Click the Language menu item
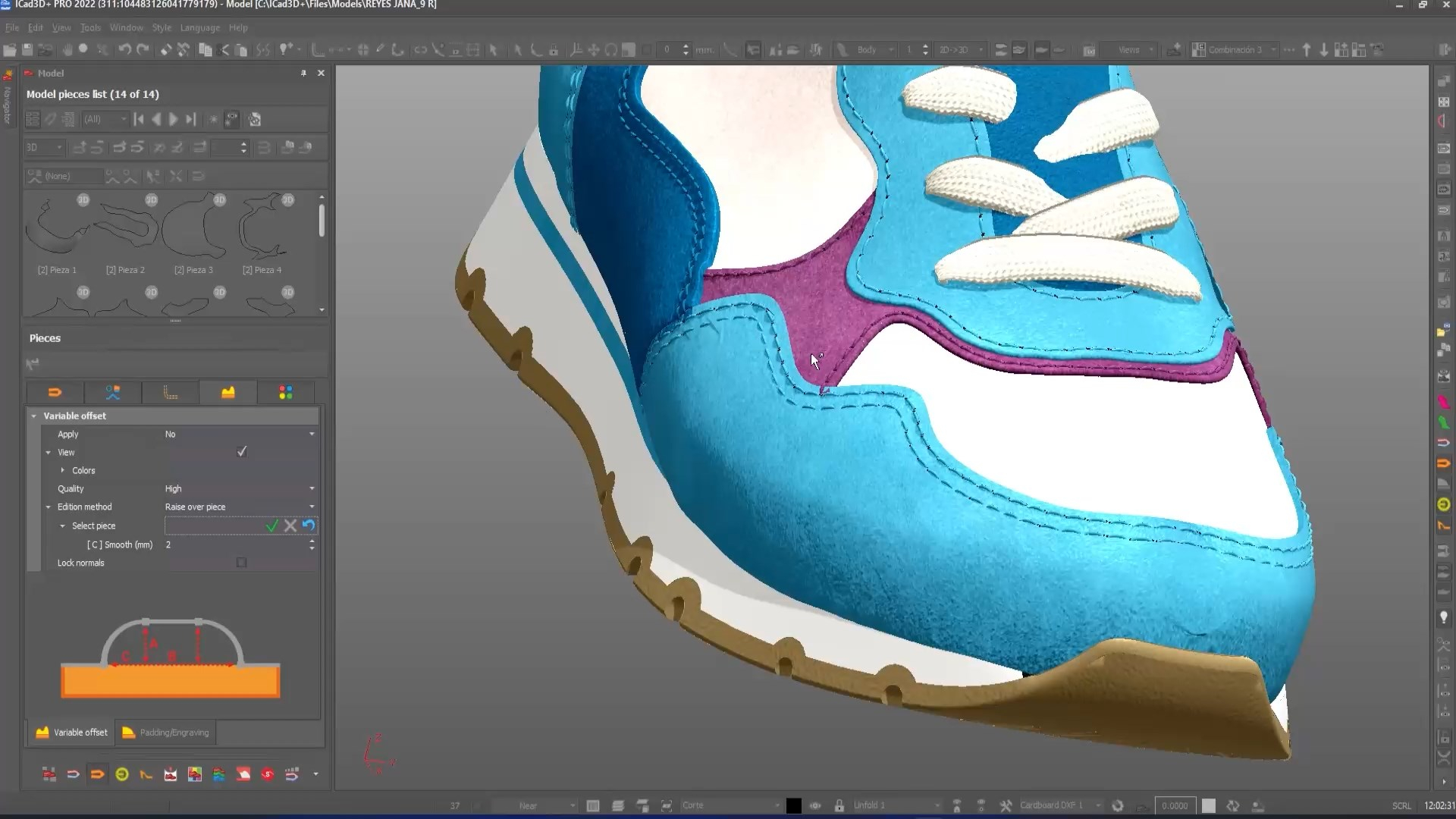 200,27
